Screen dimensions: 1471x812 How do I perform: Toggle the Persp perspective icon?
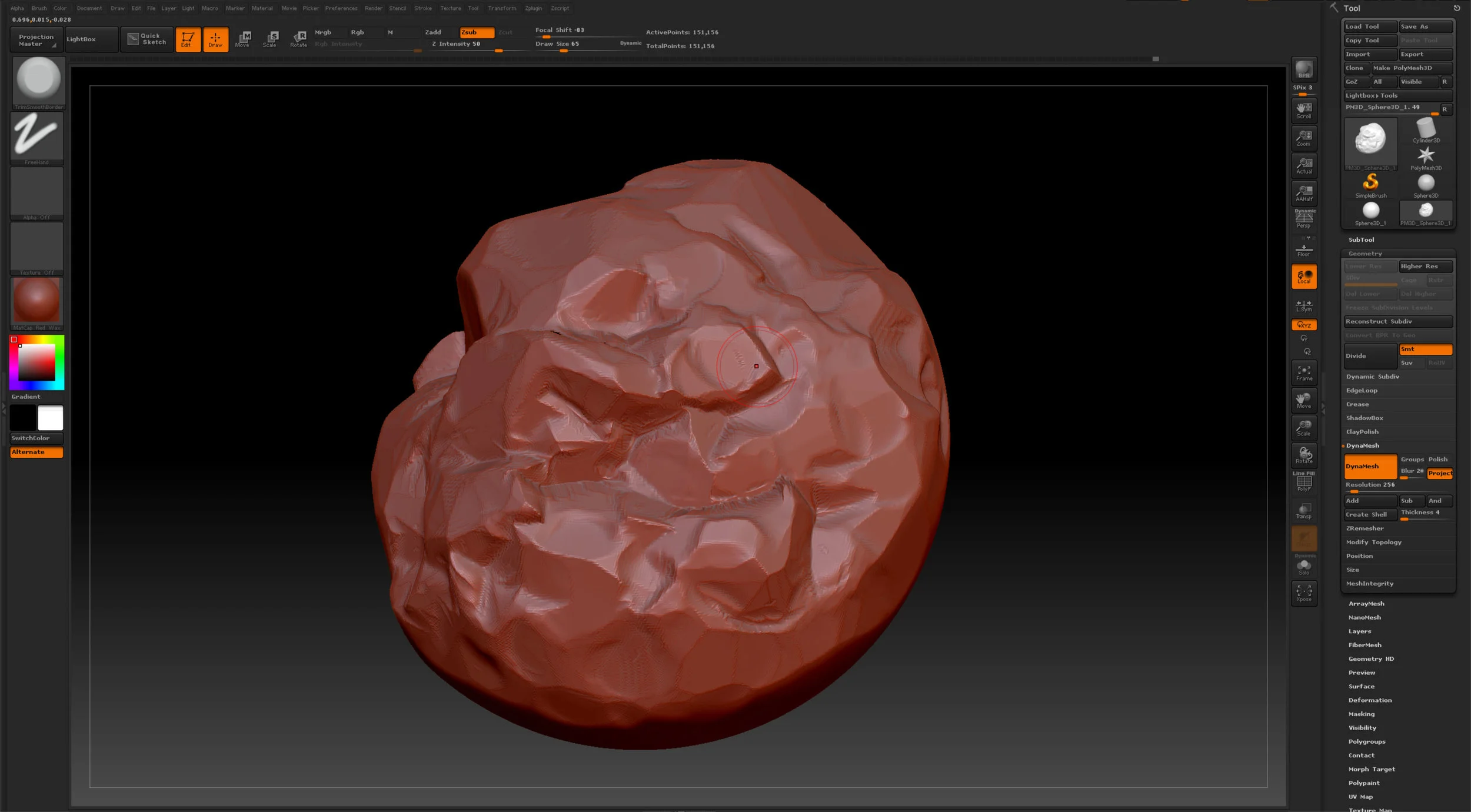1304,219
